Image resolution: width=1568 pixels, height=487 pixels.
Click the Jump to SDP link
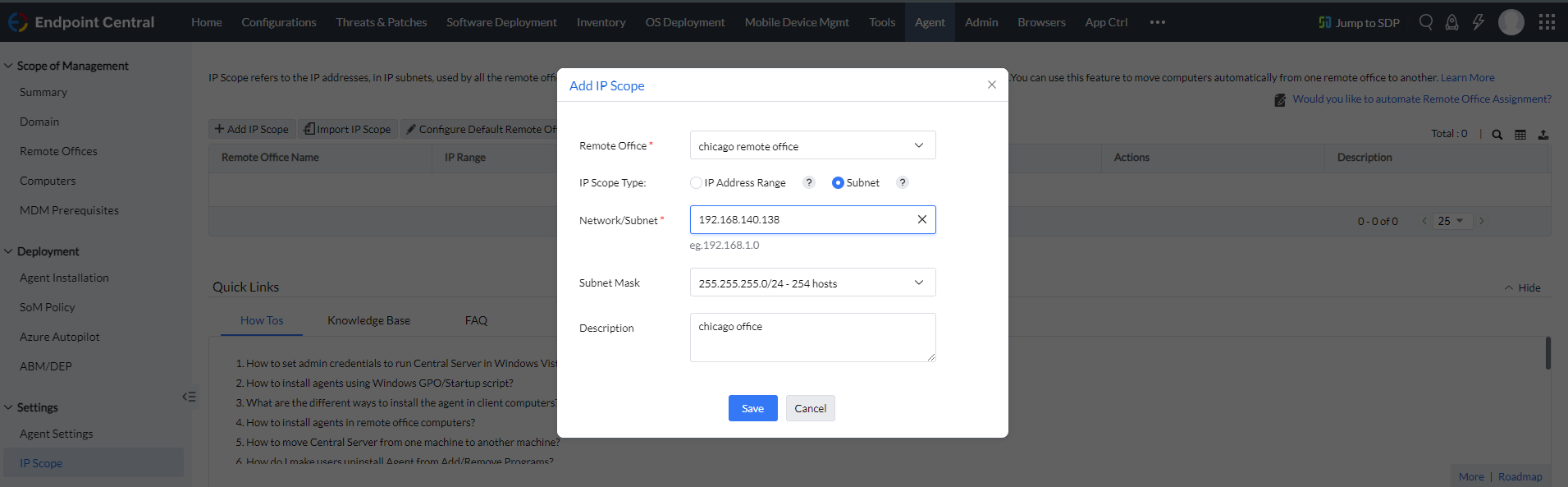pyautogui.click(x=1359, y=22)
